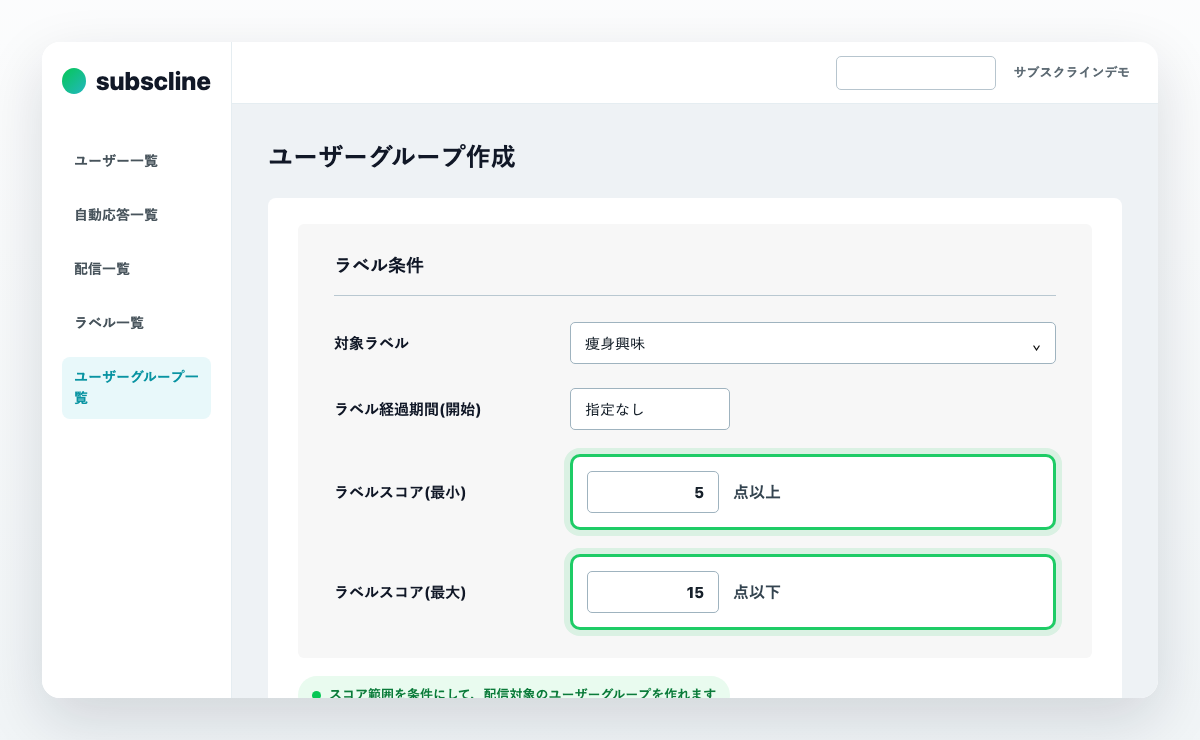Click the ラベルスコア(最大) input with value 15
Screen dimensions: 1200x740
(x=653, y=592)
